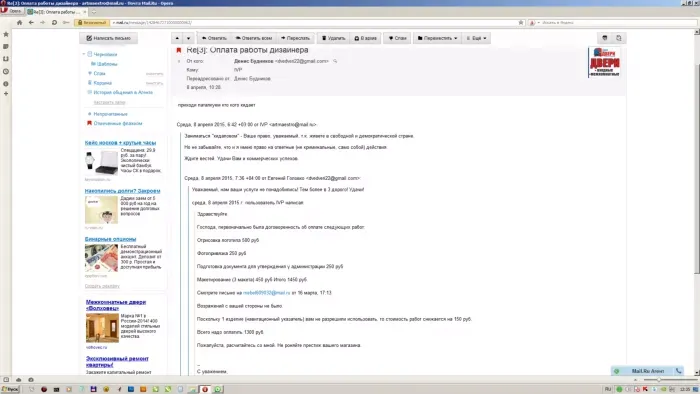Click the search icon beside sender address
The height and width of the screenshot is (394, 700).
pos(335,61)
